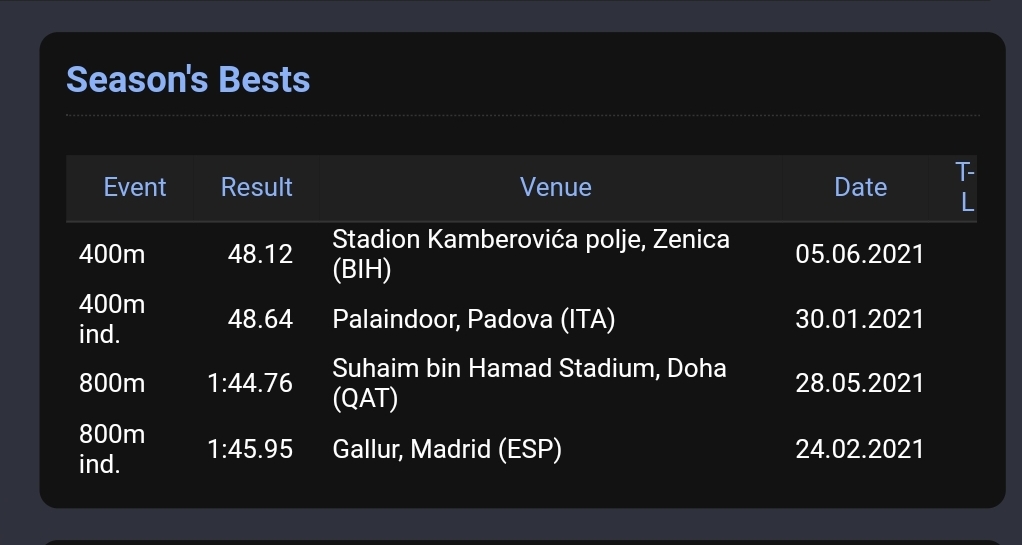Viewport: 1022px width, 545px height.
Task: Click the T-L column header
Action: 965,187
